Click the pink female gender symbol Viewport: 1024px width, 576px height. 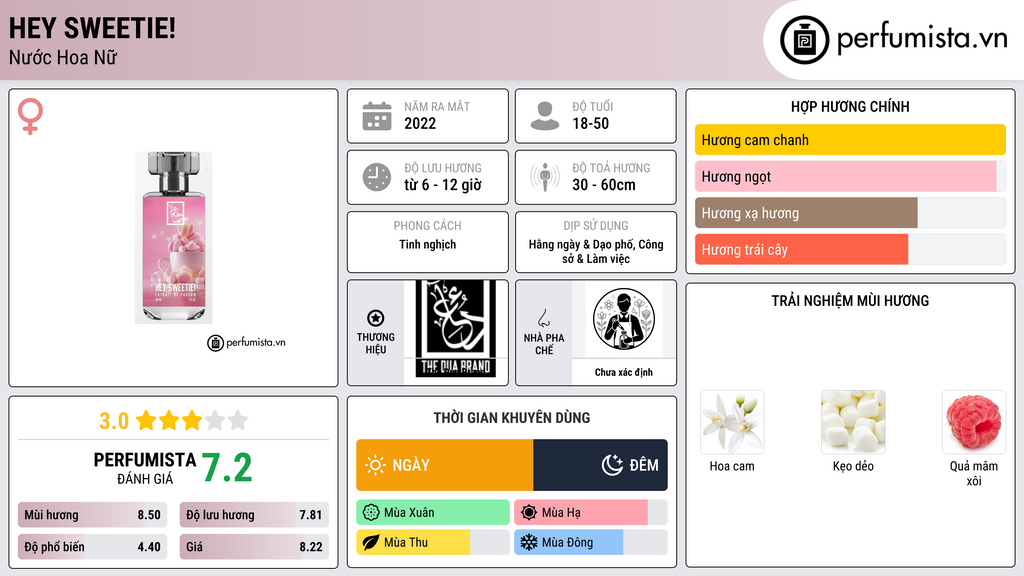coord(30,116)
